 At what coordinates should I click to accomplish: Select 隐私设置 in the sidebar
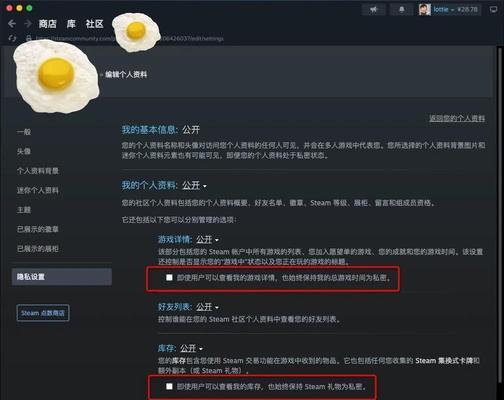pyautogui.click(x=62, y=277)
